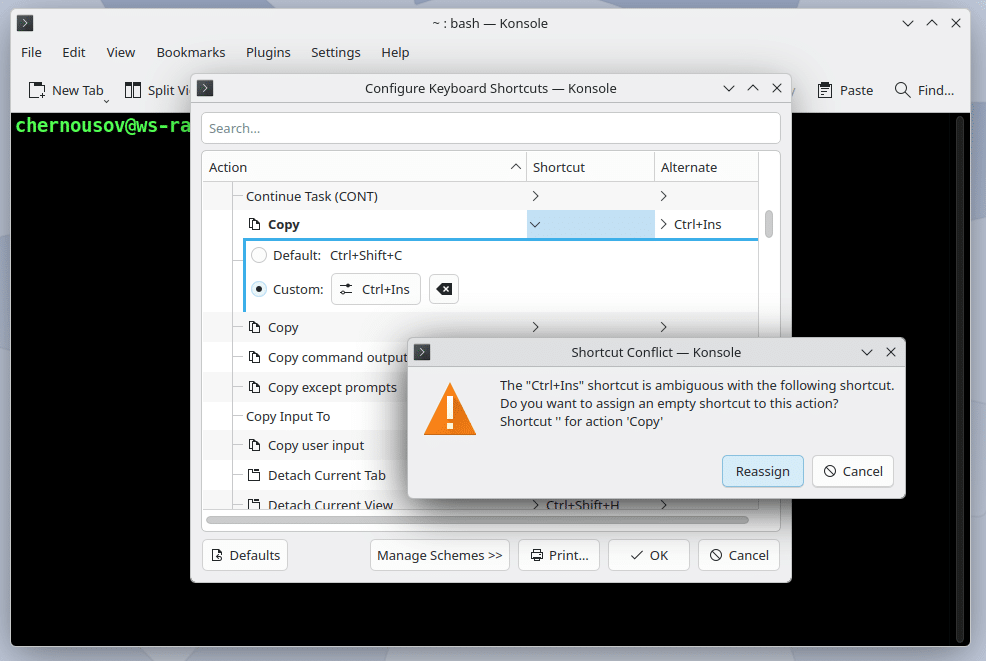The image size is (986, 661).
Task: Click the Alternate column header
Action: pyautogui.click(x=706, y=167)
